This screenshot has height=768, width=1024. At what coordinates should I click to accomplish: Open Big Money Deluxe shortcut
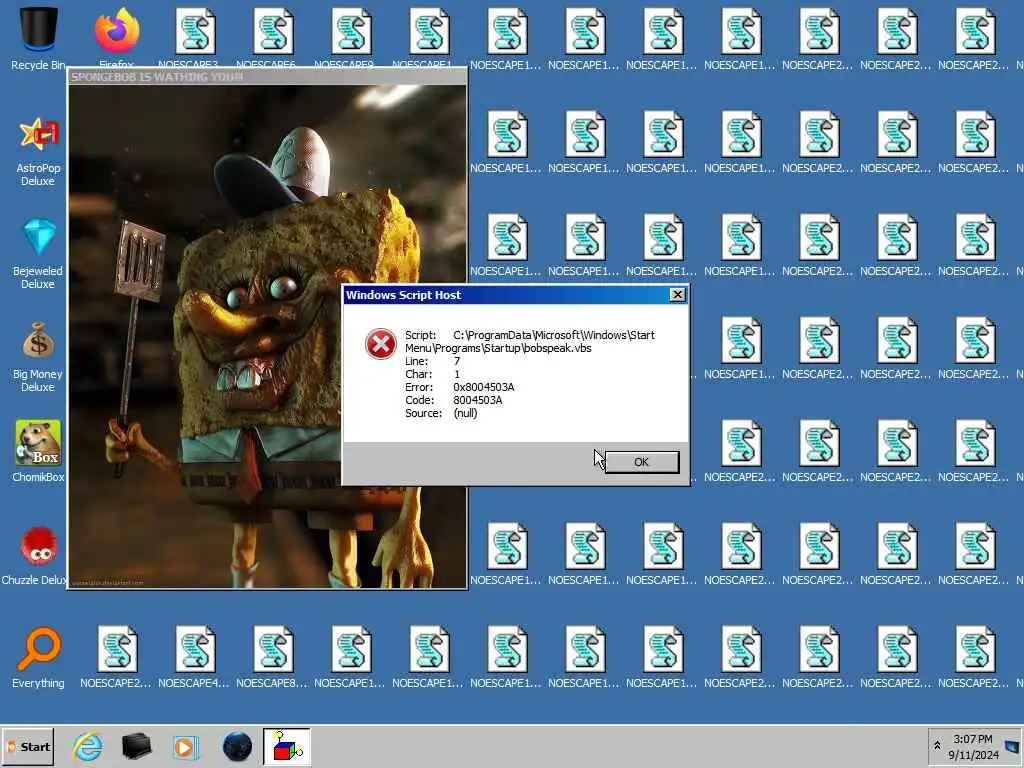coord(38,357)
